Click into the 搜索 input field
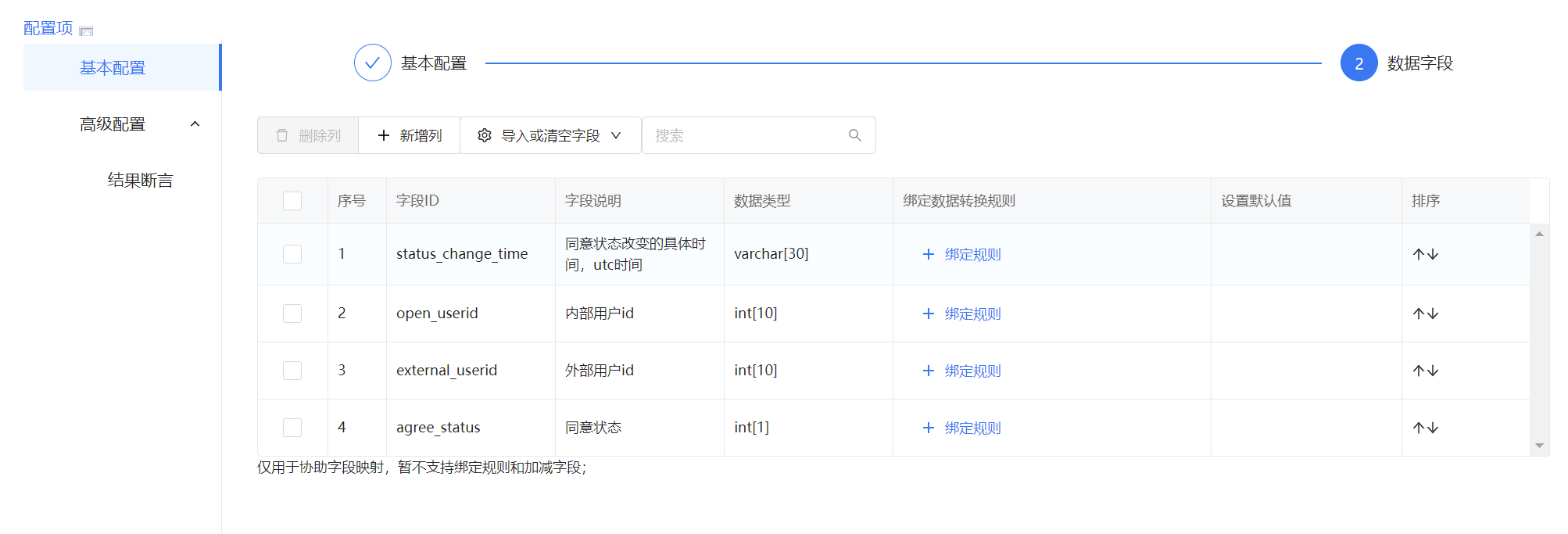1568x534 pixels. coord(746,135)
